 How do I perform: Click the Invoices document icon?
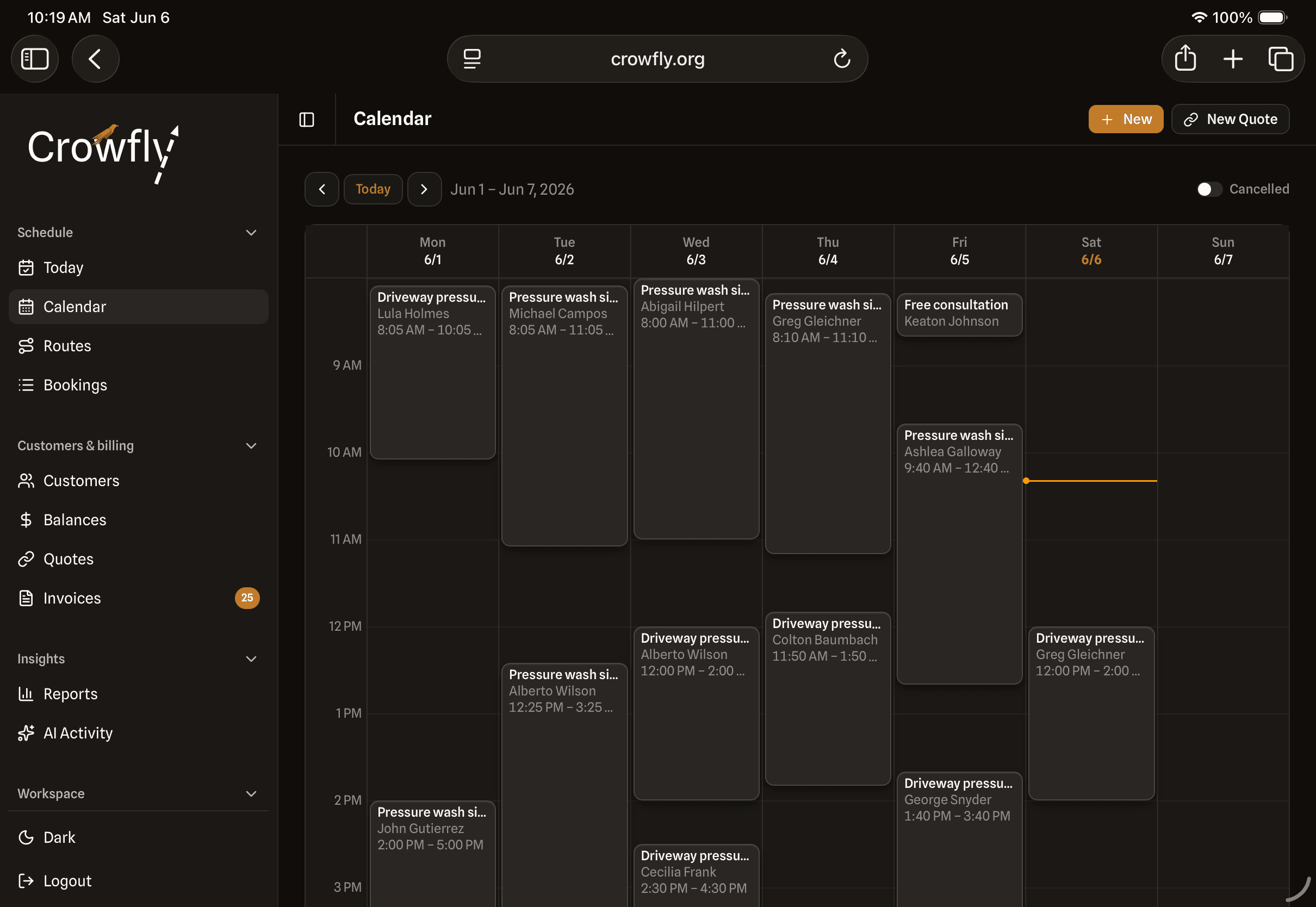(26, 599)
